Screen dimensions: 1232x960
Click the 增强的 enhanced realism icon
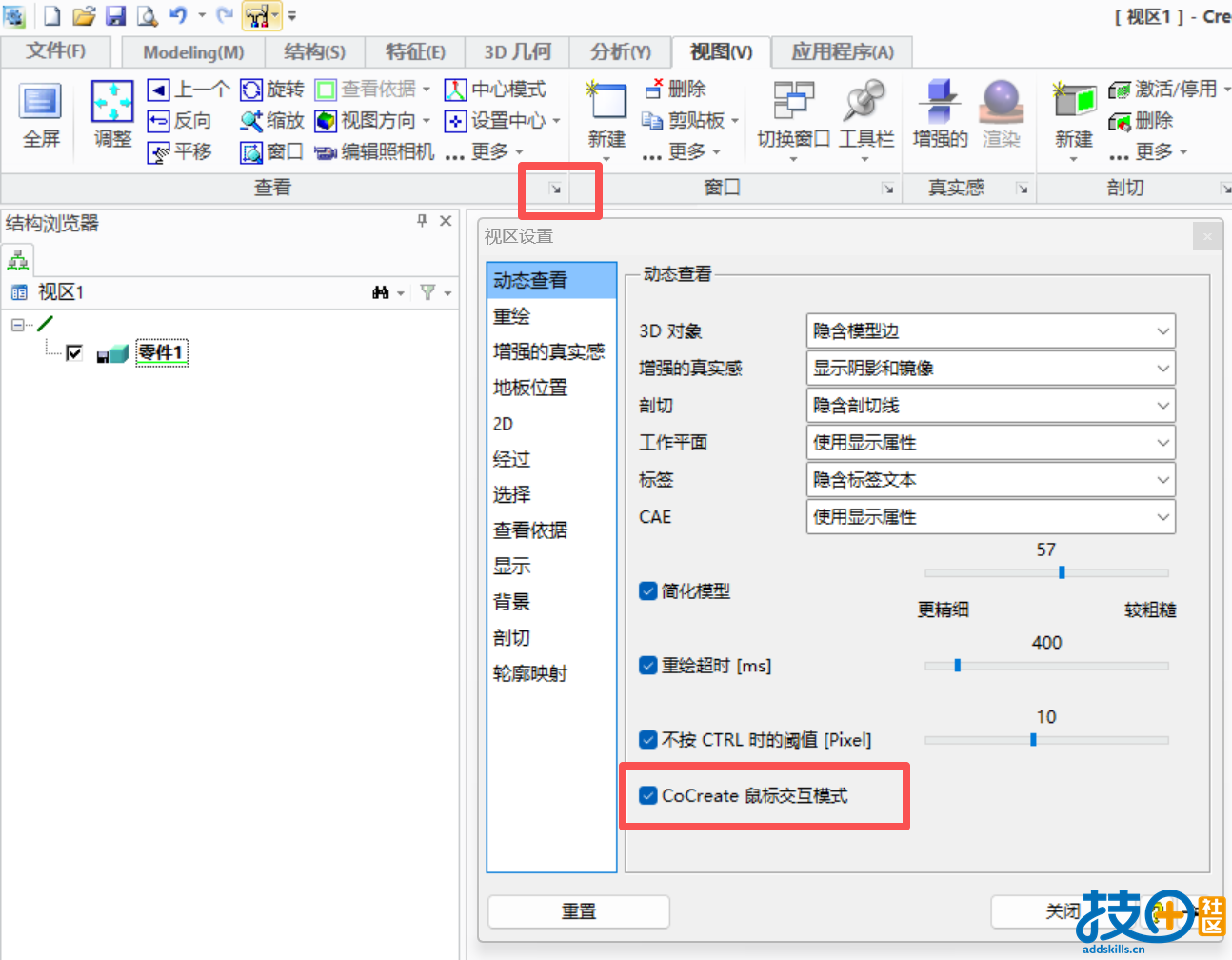[940, 101]
